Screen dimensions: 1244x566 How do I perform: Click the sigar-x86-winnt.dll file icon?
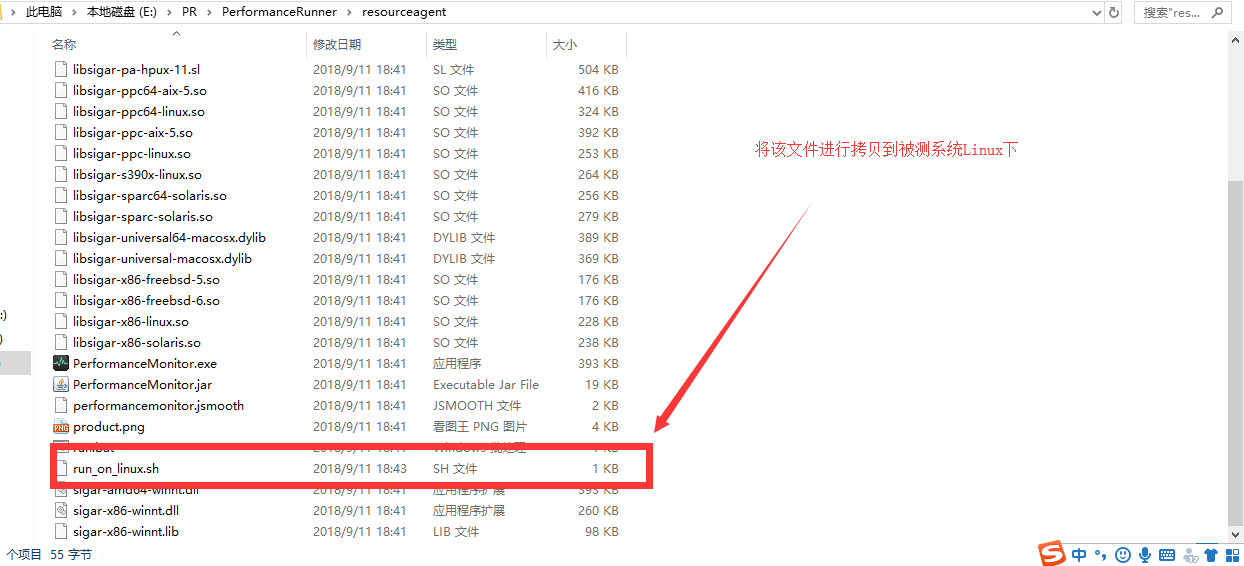pos(61,511)
